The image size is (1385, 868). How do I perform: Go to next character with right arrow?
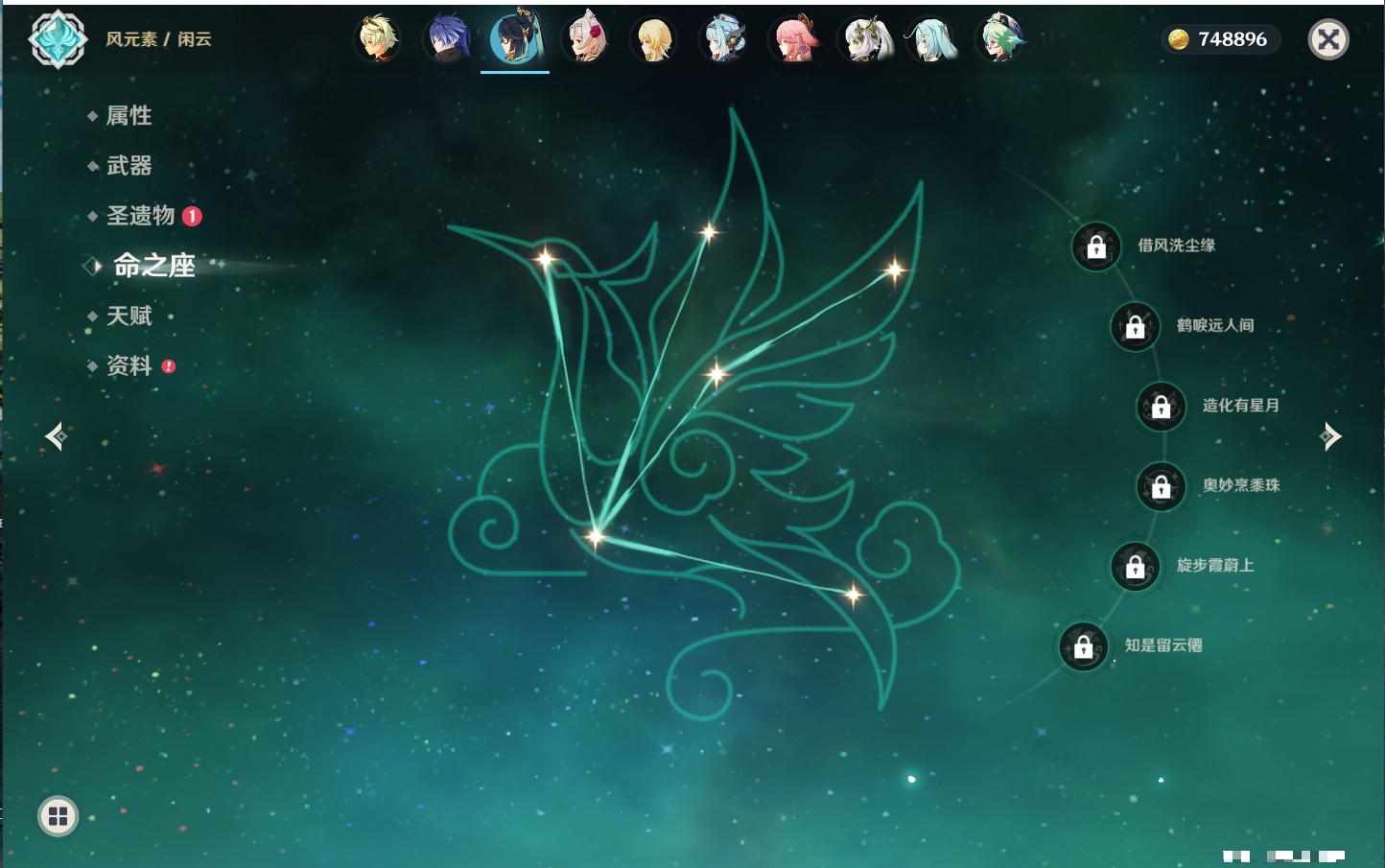[x=1329, y=436]
